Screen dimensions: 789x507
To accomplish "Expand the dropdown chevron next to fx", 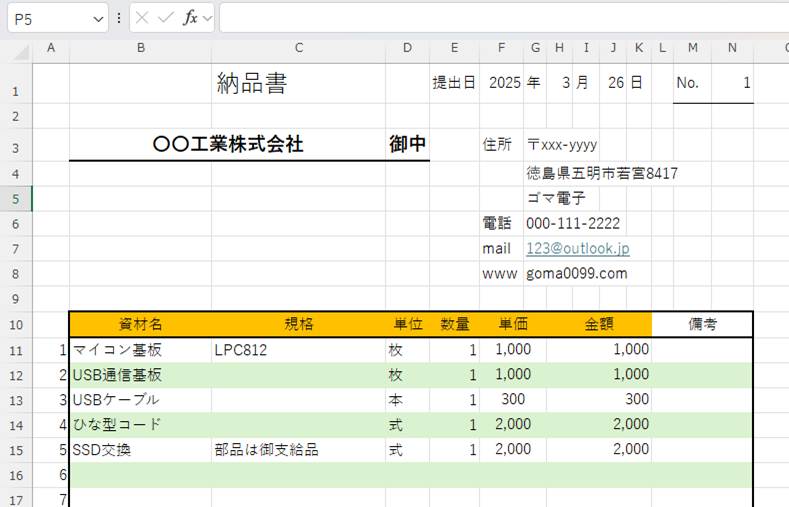I will click(x=207, y=19).
